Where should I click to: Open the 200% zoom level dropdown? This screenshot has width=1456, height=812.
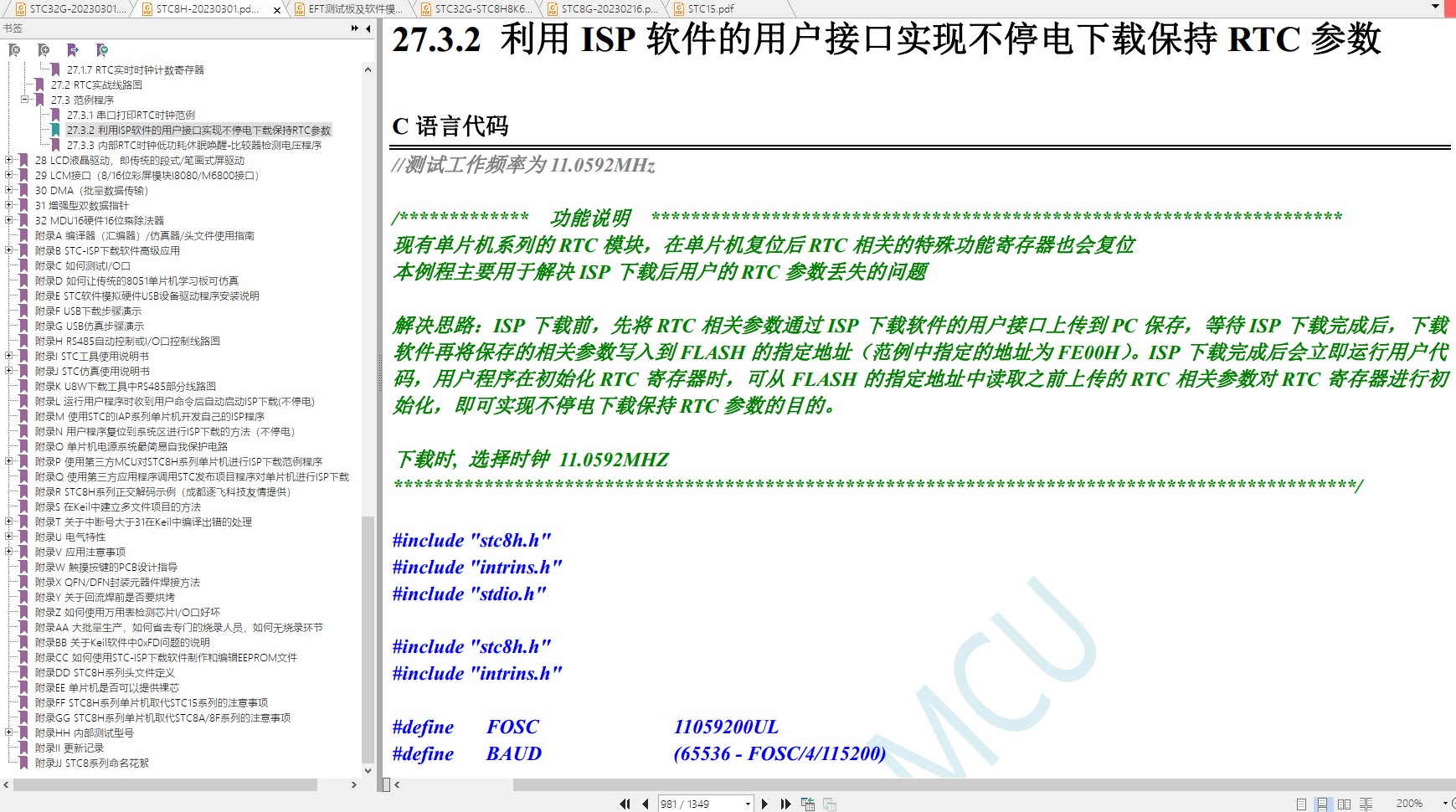1444,804
